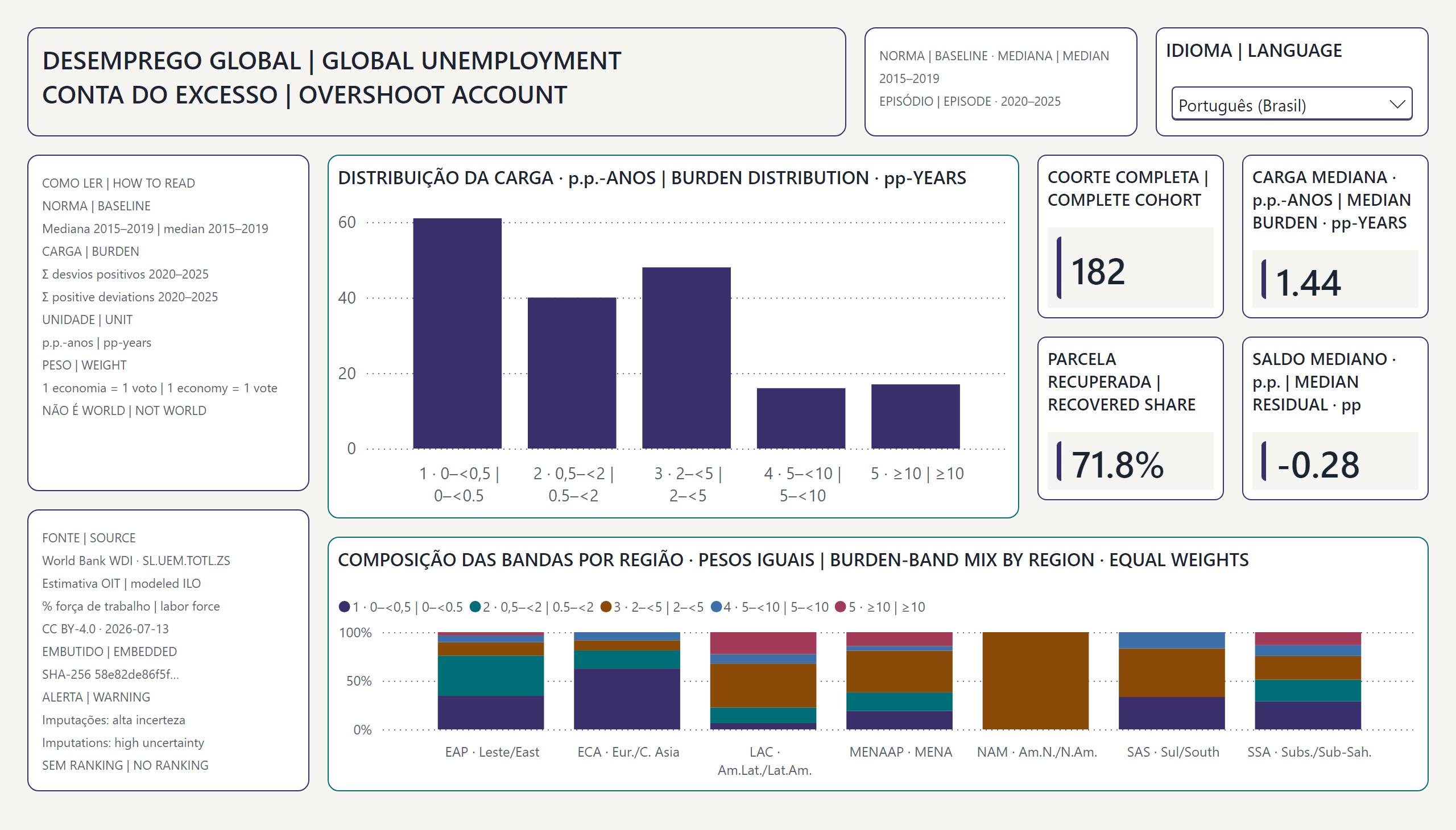Select the 71.8% recovered share card
Screen dimensions: 1456x830
[1130, 418]
